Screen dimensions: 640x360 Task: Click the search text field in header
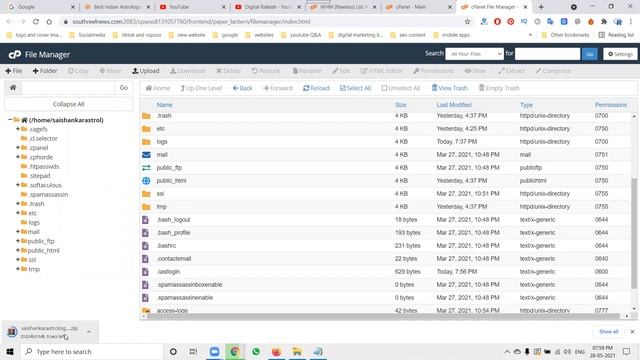click(x=547, y=54)
